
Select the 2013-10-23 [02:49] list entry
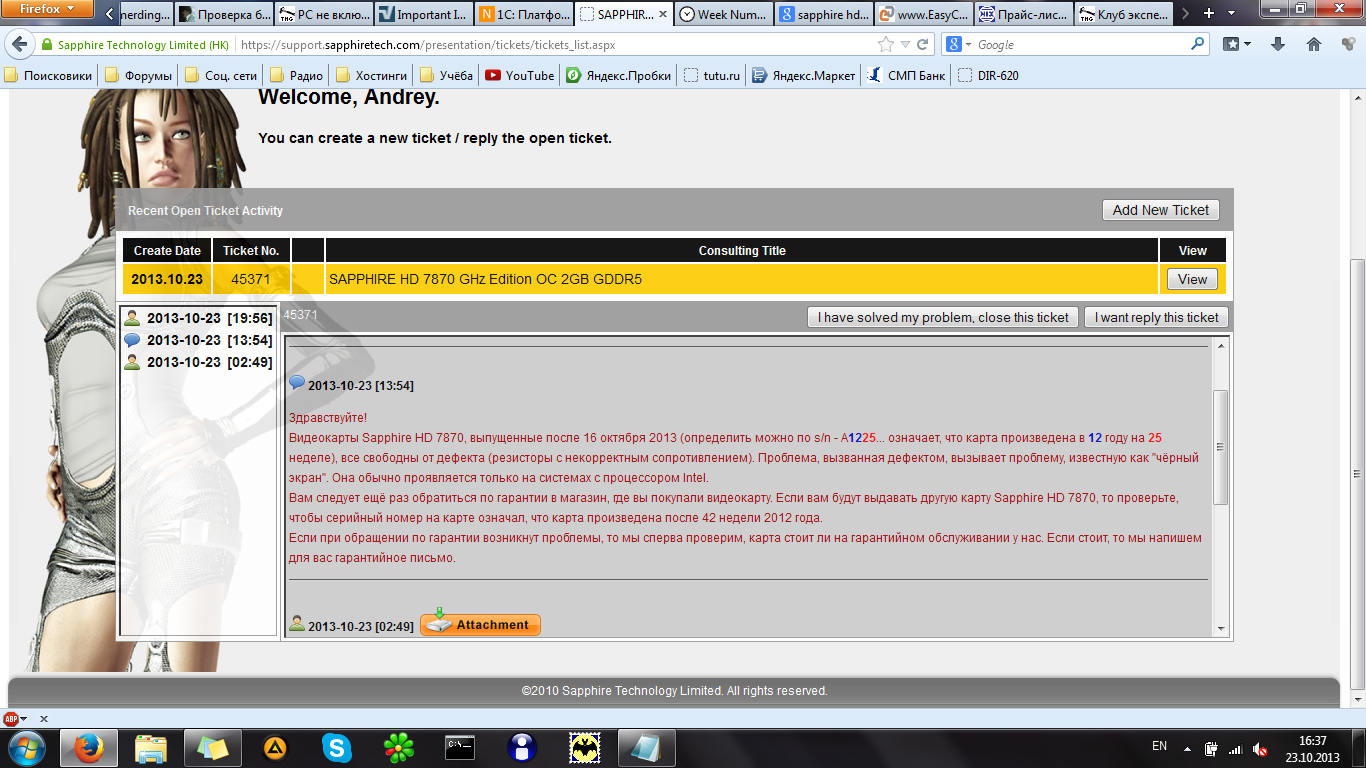[198, 362]
